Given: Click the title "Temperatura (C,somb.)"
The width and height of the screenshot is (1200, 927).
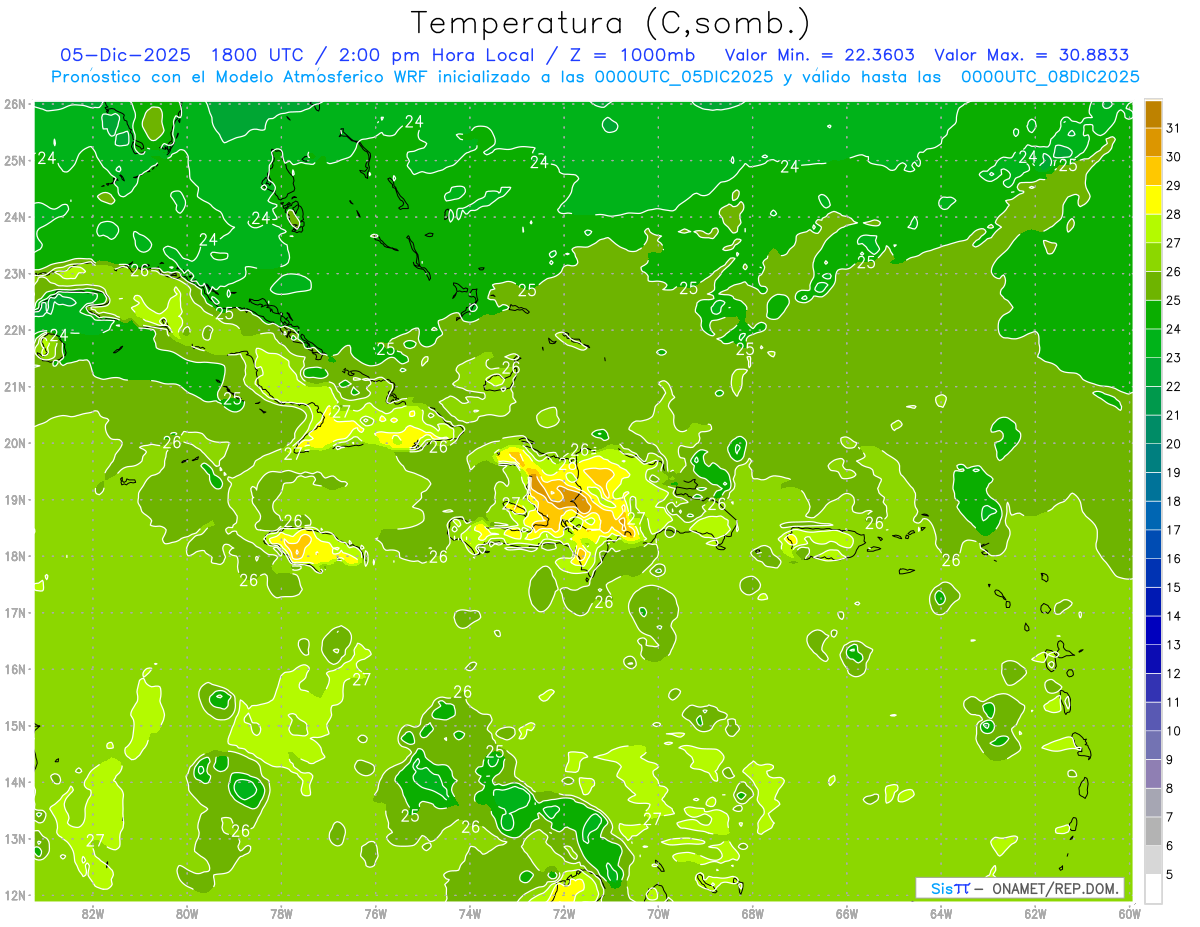Looking at the screenshot, I should [611, 23].
